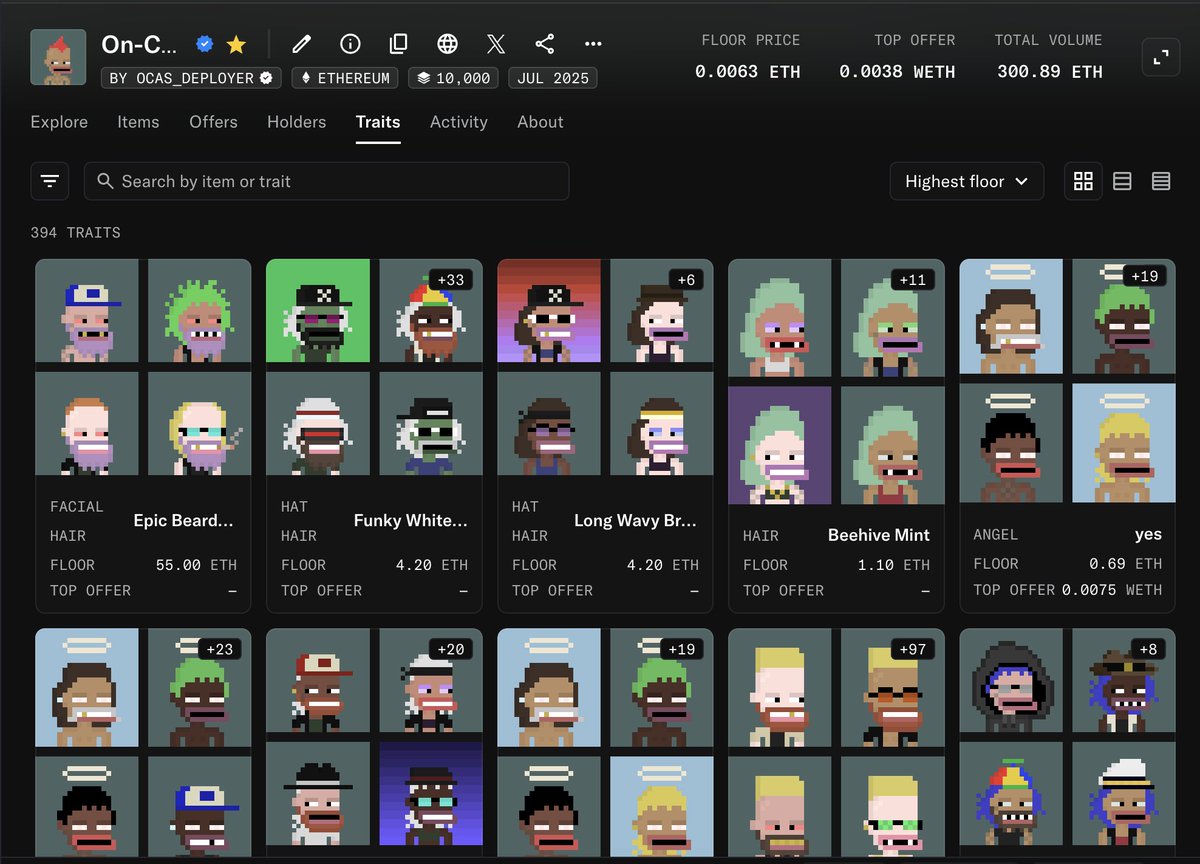Screen dimensions: 1200x864
Task: Click the +97 more items badge
Action: [913, 649]
